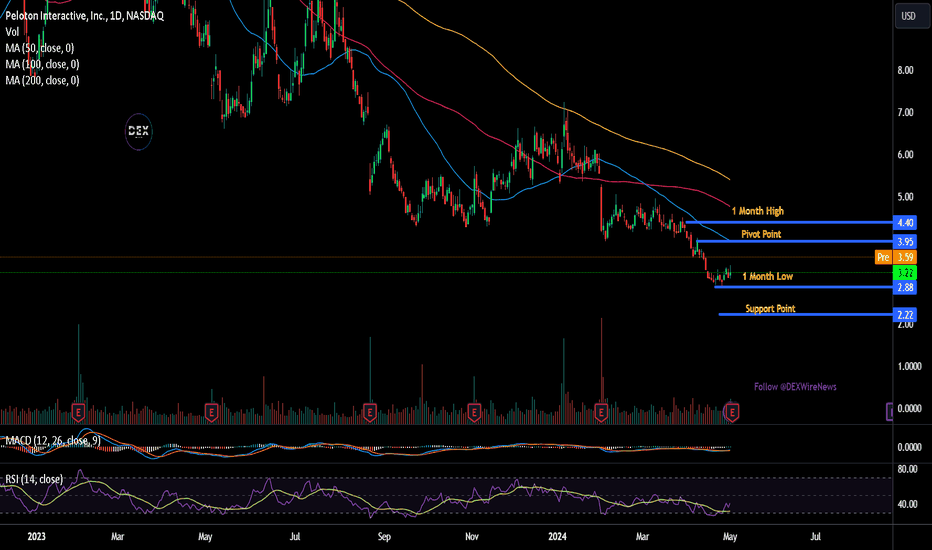Select the Pre-market 3.59 price tag

[x=896, y=257]
